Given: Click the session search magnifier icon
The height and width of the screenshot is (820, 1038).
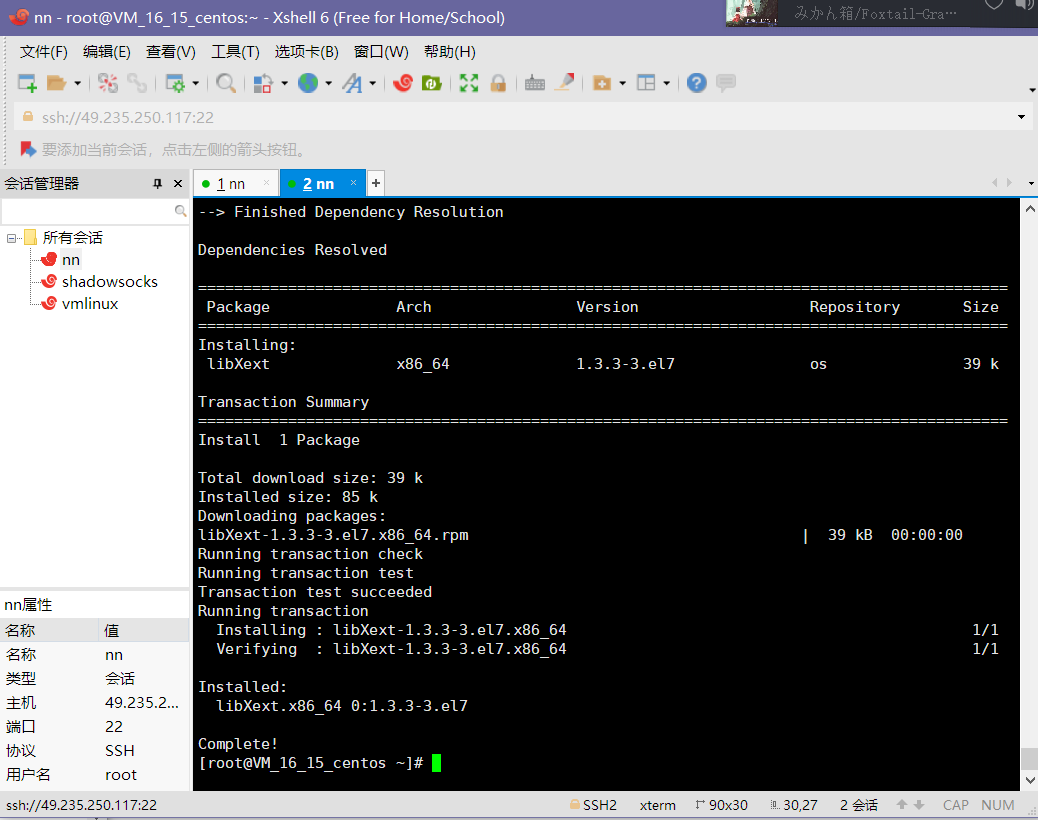Looking at the screenshot, I should [x=180, y=210].
